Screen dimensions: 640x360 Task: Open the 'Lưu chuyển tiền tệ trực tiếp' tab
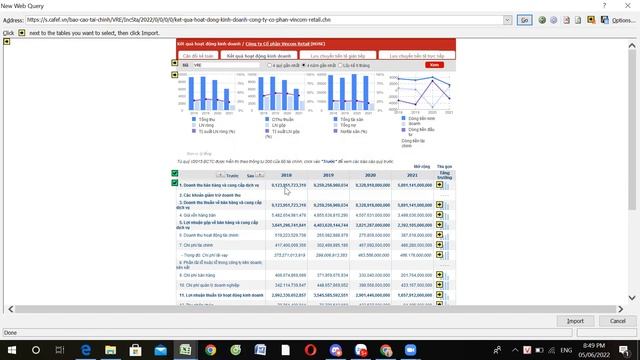click(x=417, y=56)
